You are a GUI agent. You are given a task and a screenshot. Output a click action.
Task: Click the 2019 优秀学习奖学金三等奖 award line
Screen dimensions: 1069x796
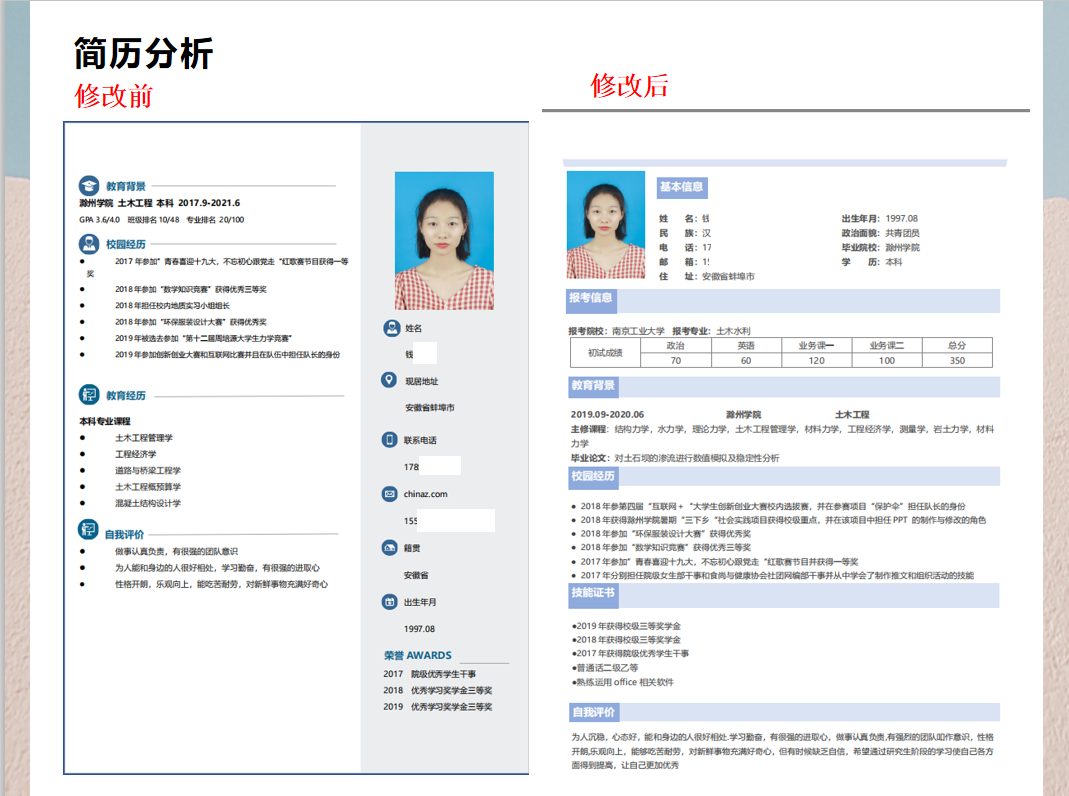click(438, 707)
